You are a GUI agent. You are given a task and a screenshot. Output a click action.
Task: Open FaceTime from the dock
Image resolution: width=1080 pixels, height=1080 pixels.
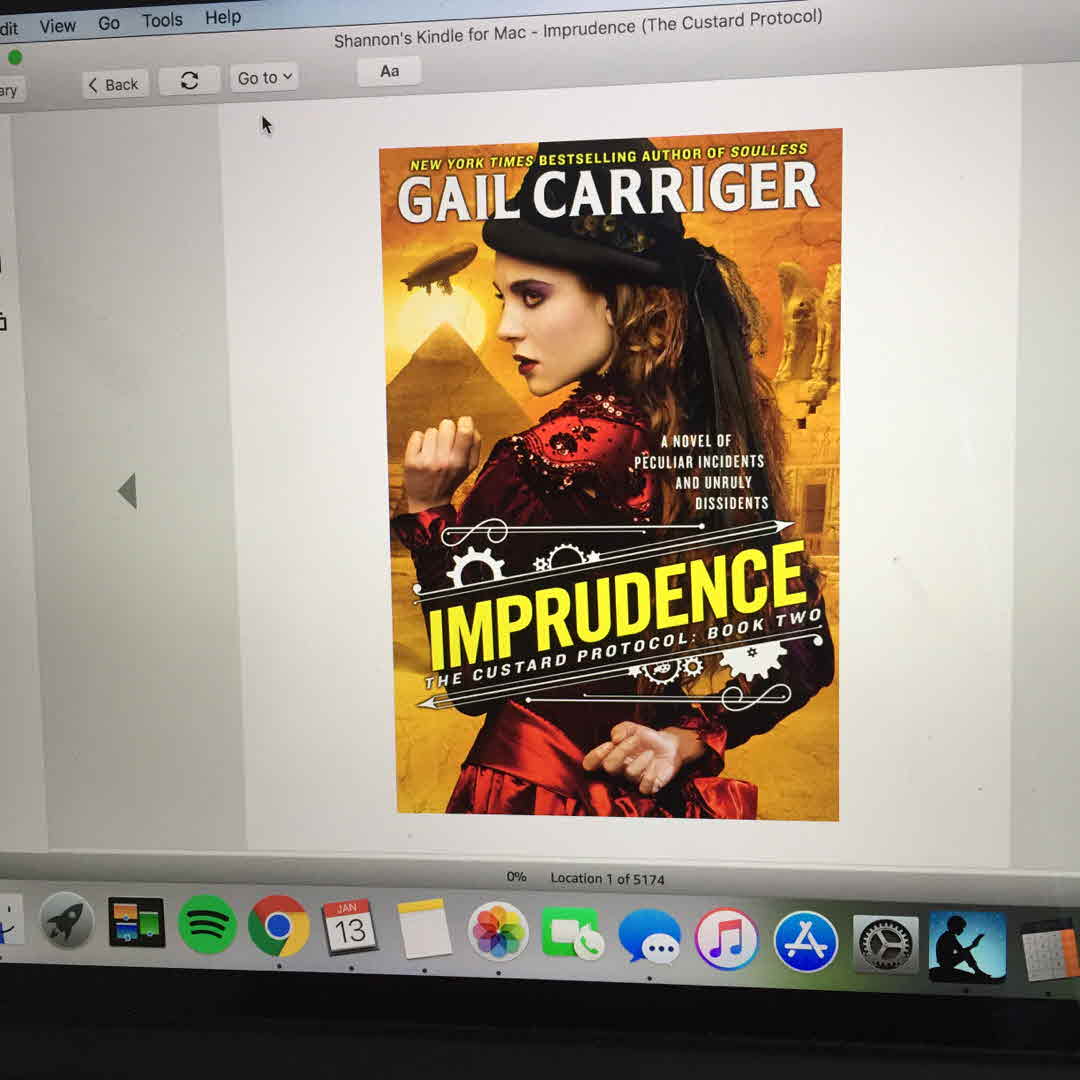click(572, 934)
